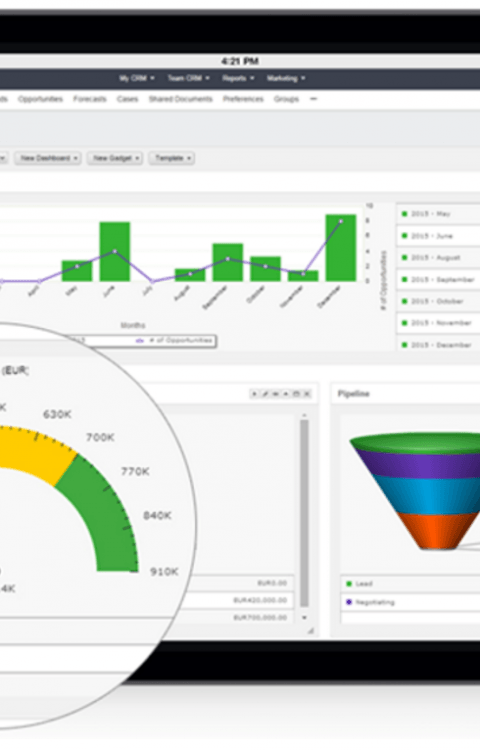Click the October bar in the chart
Image resolution: width=480 pixels, height=750 pixels.
pyautogui.click(x=265, y=269)
